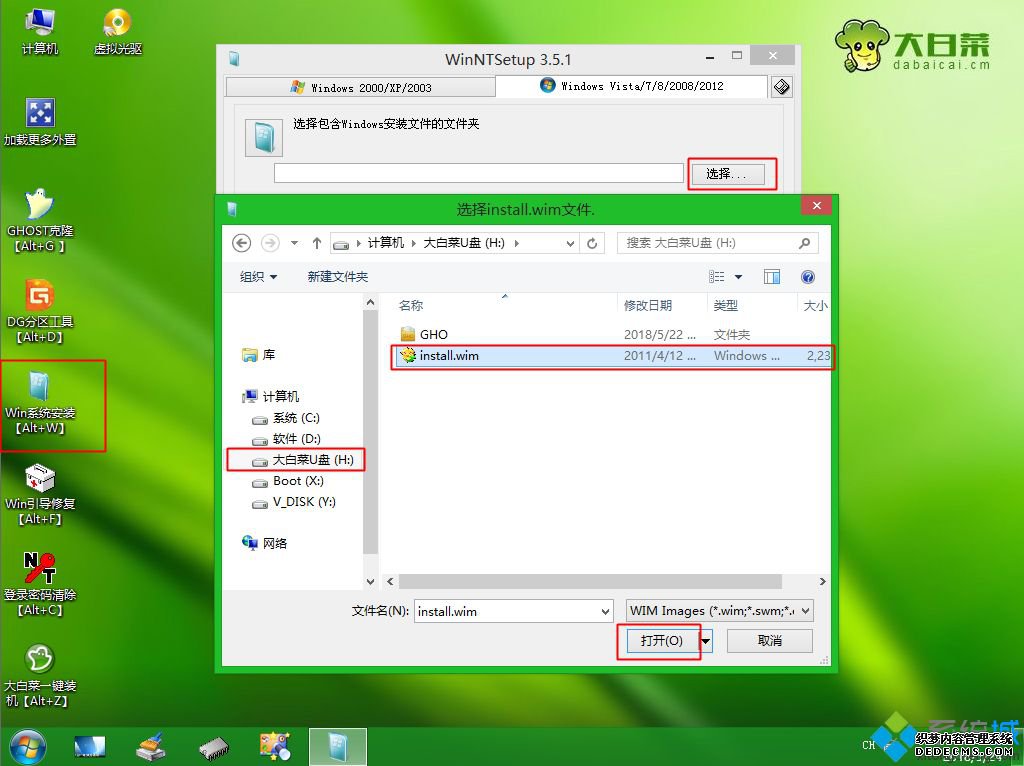Expand path arrow after 大白菜U盘 (H:)
1024x766 pixels.
point(517,243)
